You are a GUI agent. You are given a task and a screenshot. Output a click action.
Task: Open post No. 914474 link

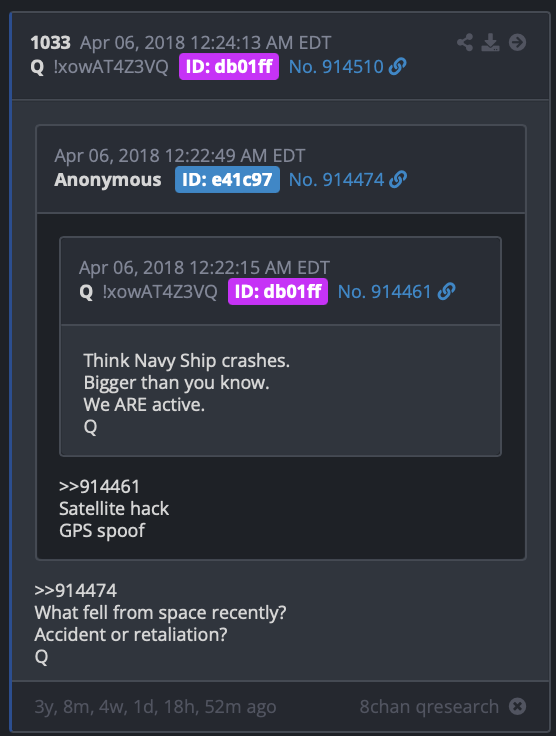336,179
